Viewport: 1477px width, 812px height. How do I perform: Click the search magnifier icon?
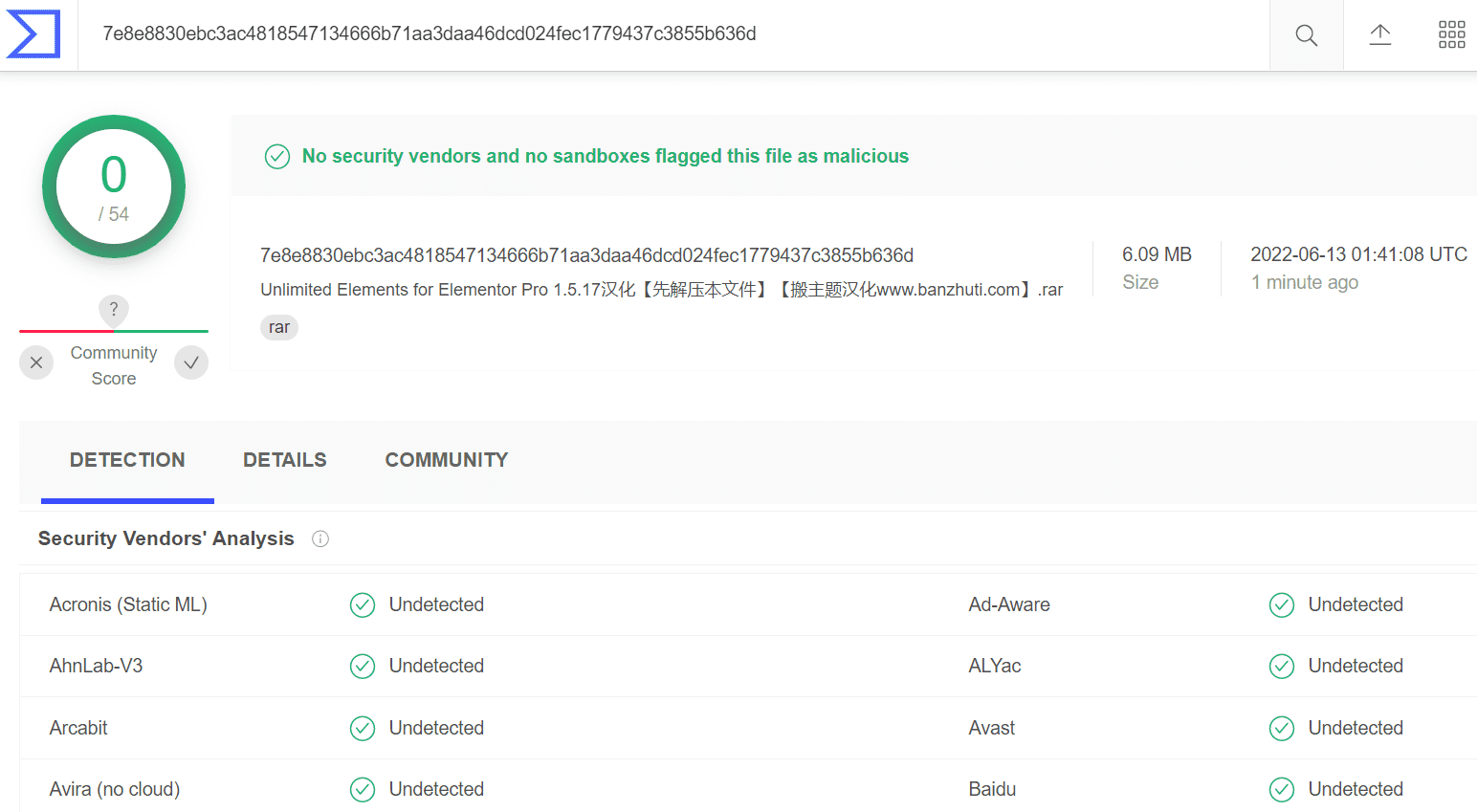[1306, 35]
